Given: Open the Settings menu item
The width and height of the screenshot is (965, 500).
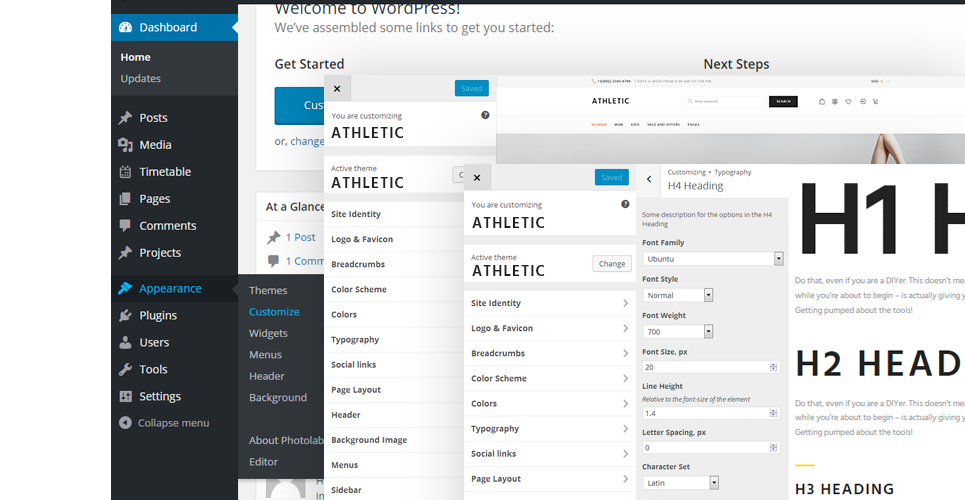Looking at the screenshot, I should [x=174, y=396].
